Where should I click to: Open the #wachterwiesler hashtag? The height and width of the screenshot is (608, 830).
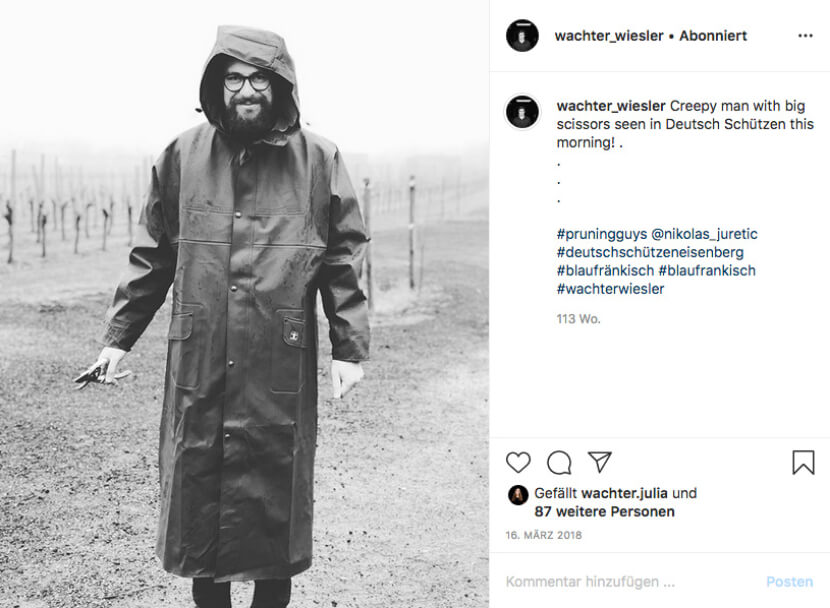coord(610,289)
